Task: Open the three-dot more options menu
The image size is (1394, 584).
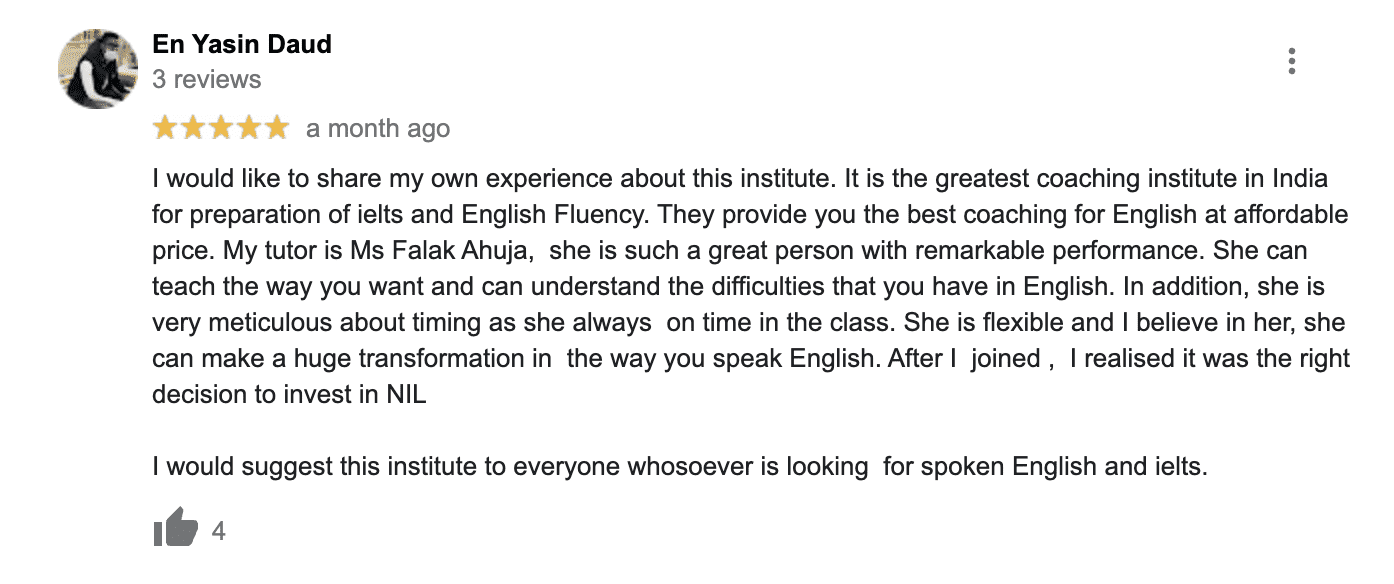Action: (1292, 62)
